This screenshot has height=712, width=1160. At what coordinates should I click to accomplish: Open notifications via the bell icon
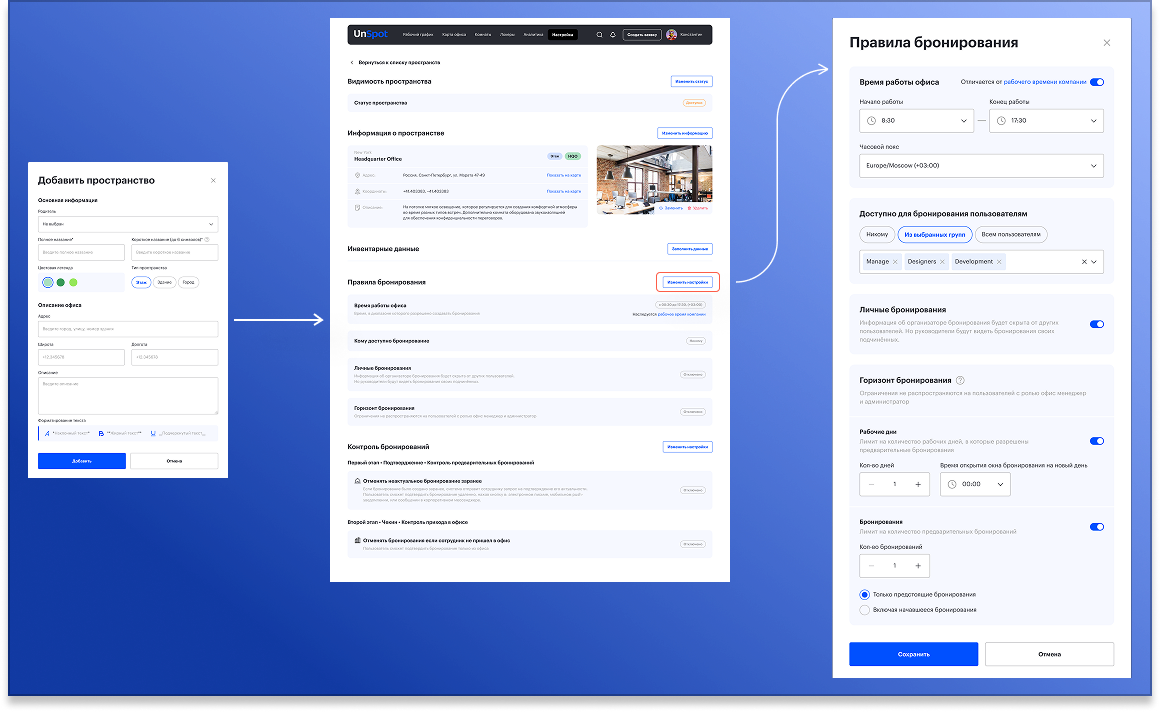click(x=613, y=35)
